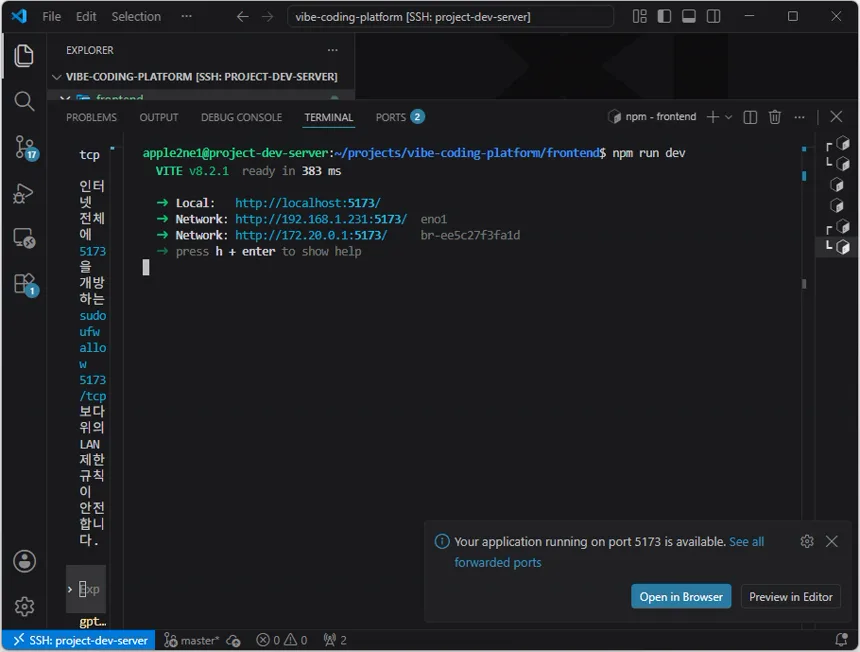Image resolution: width=860 pixels, height=652 pixels.
Task: Open the Explorer more actions ellipsis
Action: pos(333,50)
